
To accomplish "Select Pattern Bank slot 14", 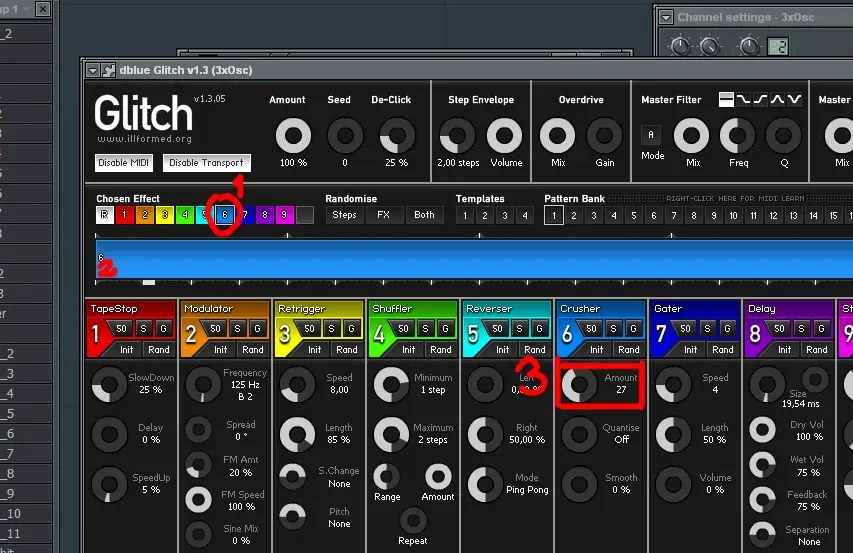I will (813, 215).
